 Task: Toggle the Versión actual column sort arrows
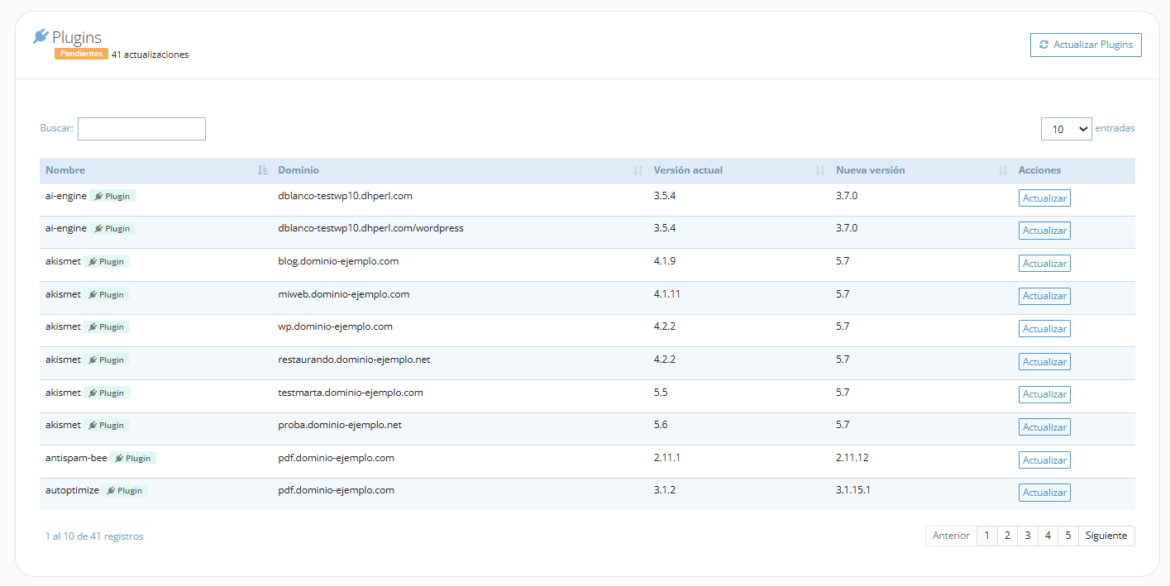coord(820,170)
